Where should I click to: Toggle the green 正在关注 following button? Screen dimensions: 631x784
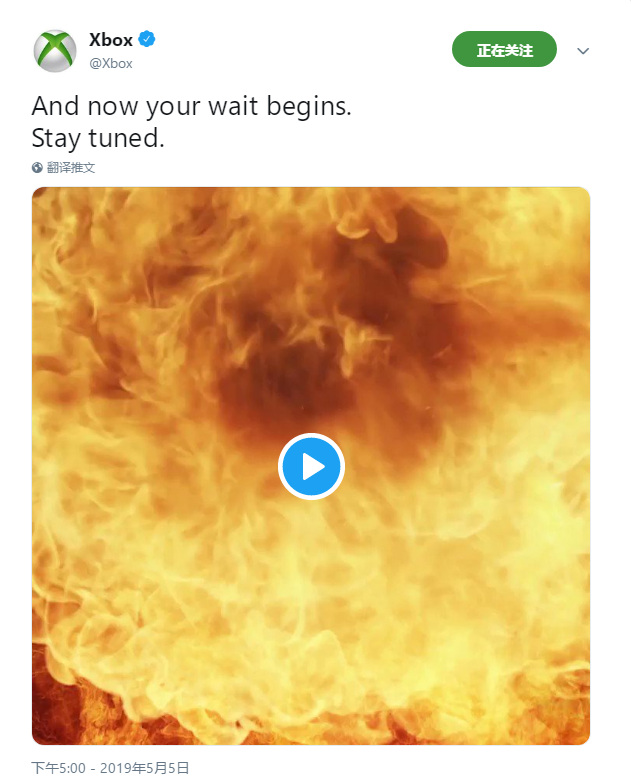(504, 49)
